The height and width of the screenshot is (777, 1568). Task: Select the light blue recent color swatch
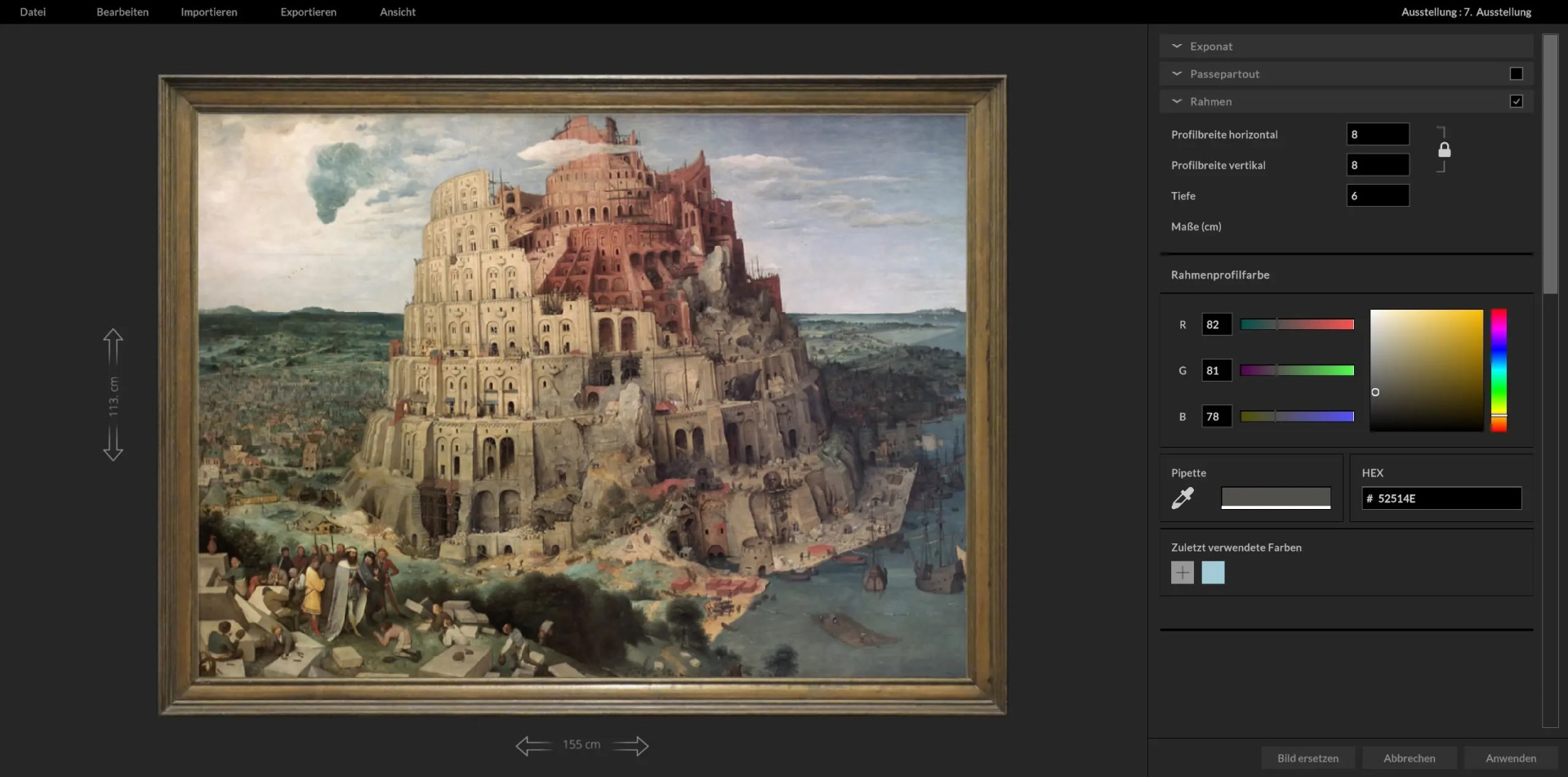click(x=1213, y=573)
